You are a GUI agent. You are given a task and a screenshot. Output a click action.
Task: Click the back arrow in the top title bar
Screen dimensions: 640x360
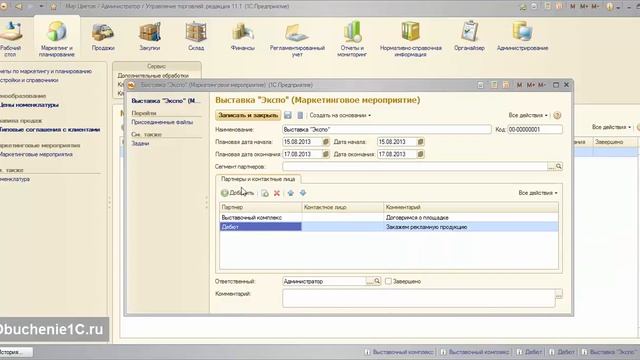tap(18, 7)
